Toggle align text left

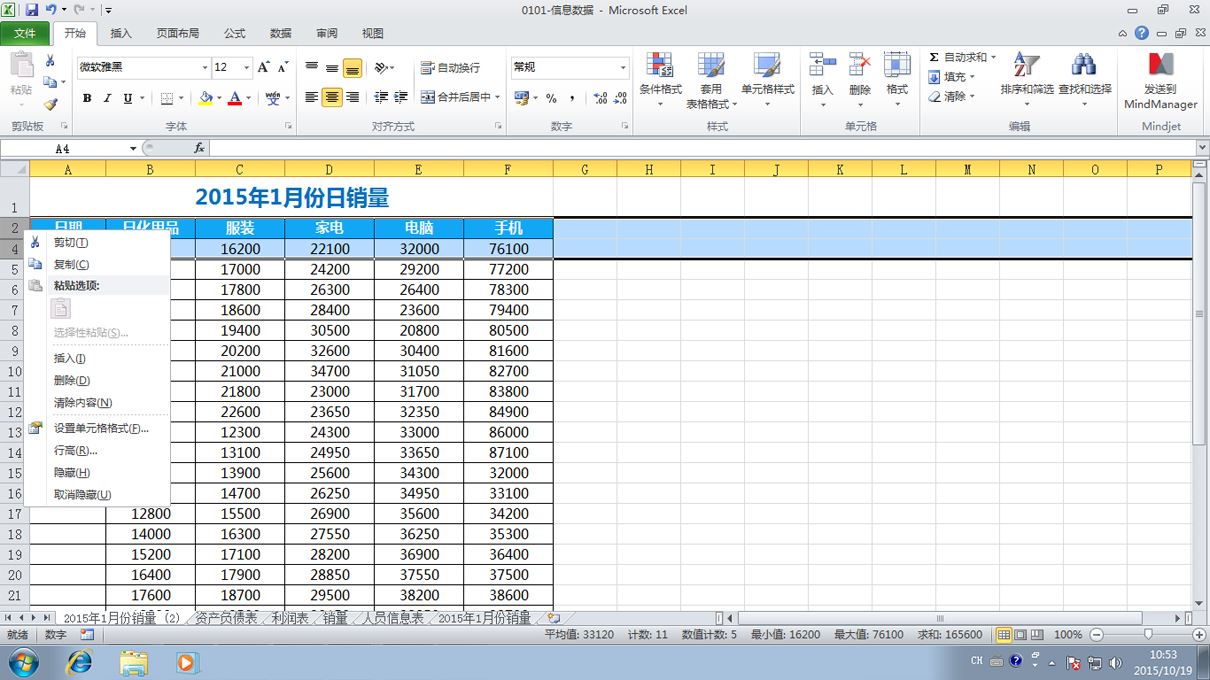(312, 98)
